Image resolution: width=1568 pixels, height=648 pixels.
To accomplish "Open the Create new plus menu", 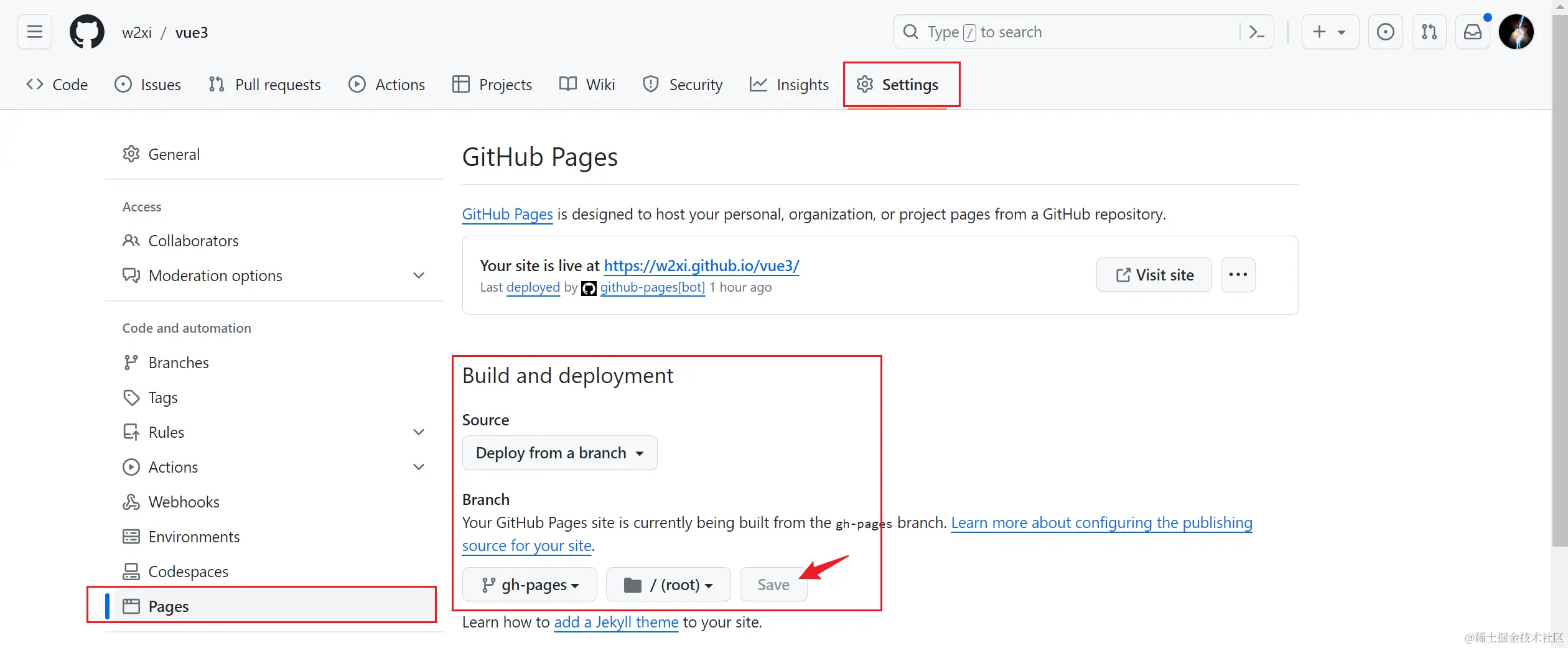I will click(1330, 32).
